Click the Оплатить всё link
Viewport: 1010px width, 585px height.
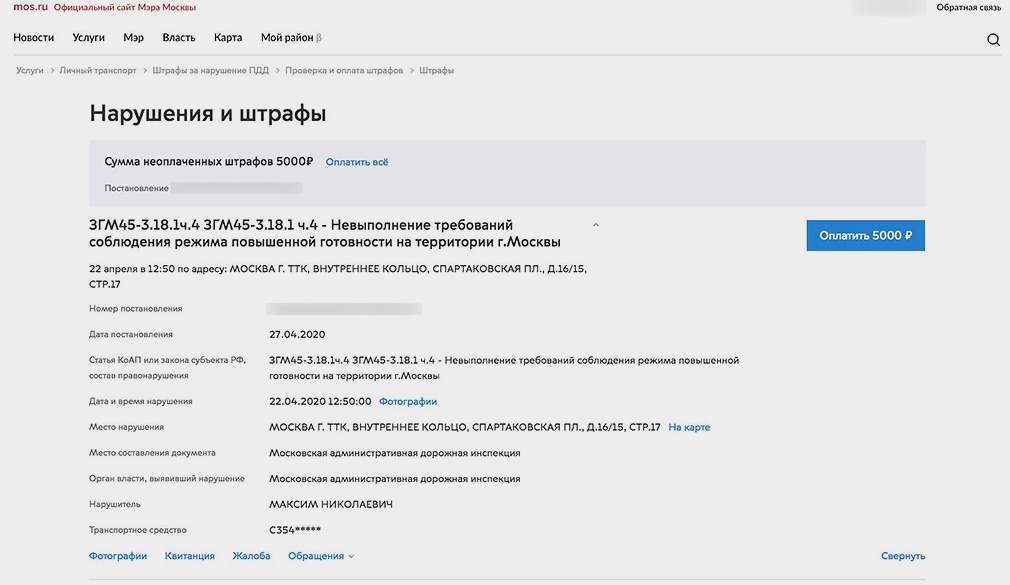[x=357, y=162]
